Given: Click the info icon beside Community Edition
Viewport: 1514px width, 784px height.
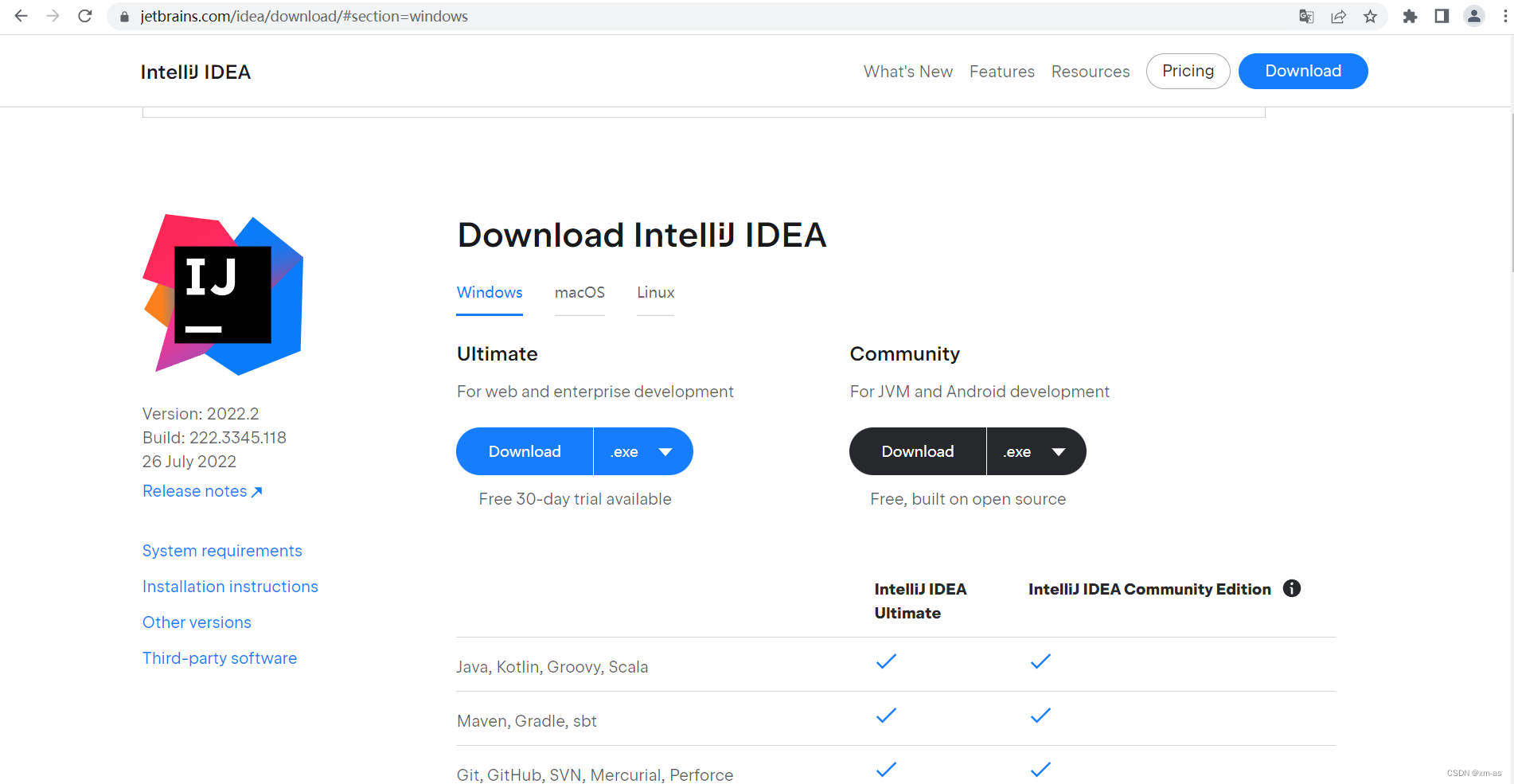Looking at the screenshot, I should coord(1292,588).
